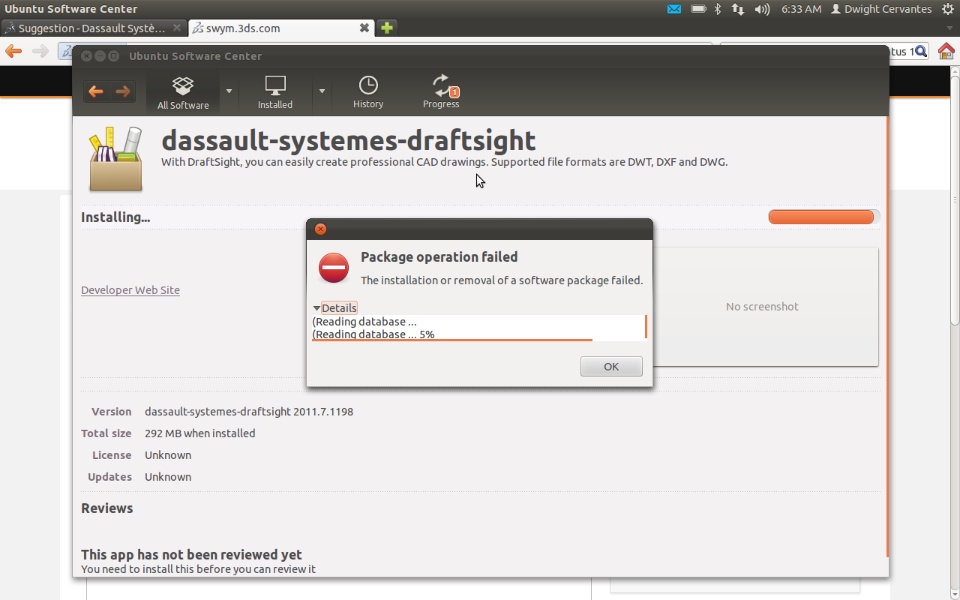Open the Bluetooth indicator
The width and height of the screenshot is (960, 600).
point(718,9)
